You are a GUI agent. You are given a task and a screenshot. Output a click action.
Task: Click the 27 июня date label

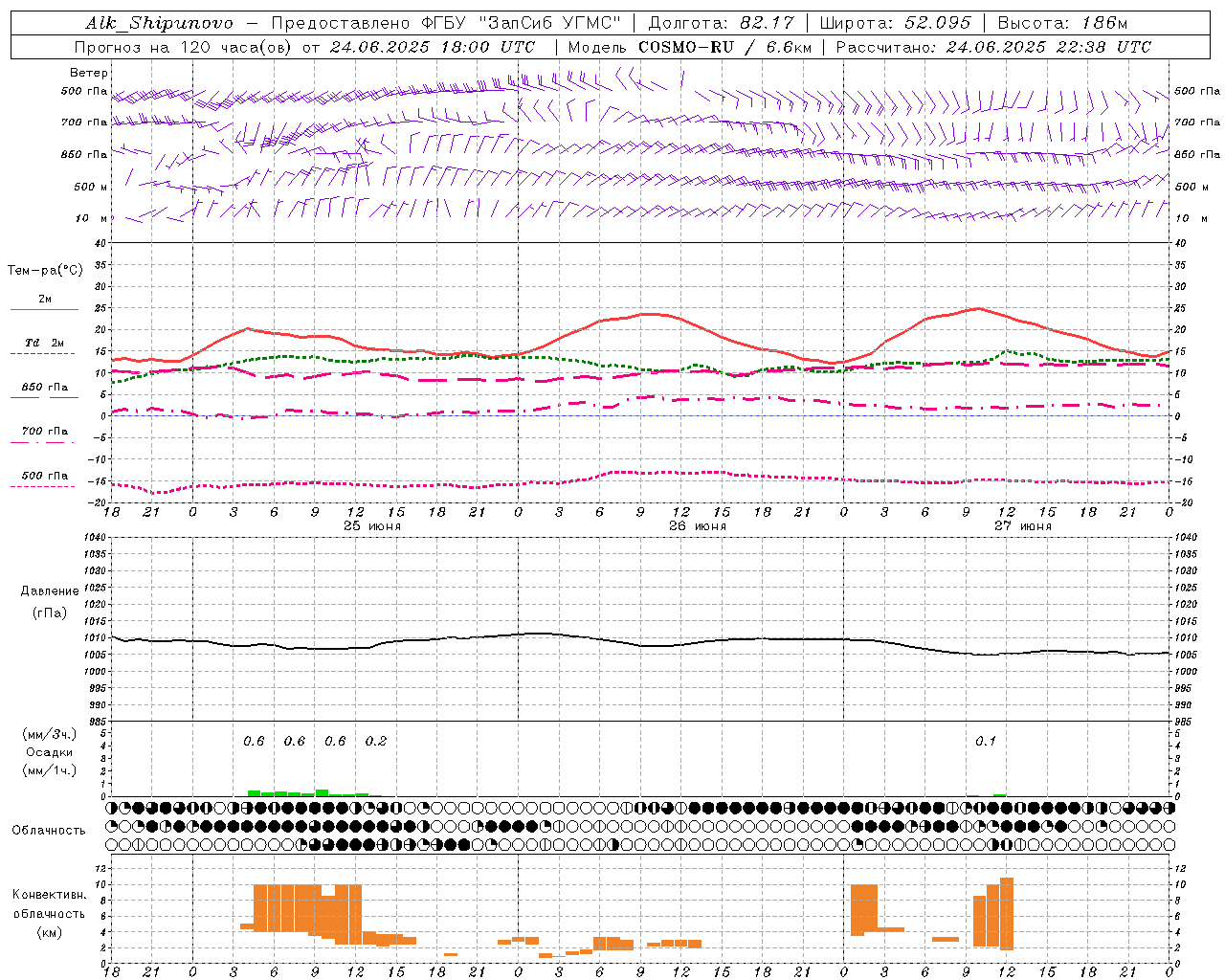[x=1023, y=526]
